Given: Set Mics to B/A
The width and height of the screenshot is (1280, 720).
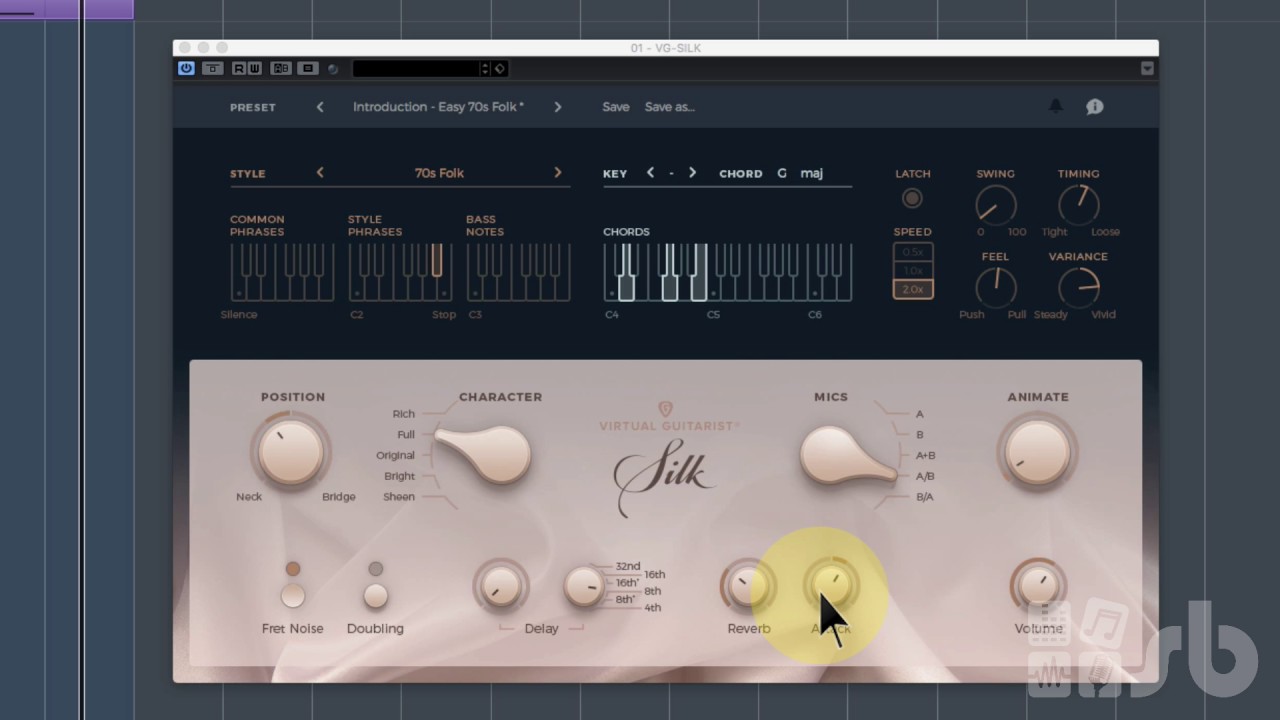Looking at the screenshot, I should 925,497.
